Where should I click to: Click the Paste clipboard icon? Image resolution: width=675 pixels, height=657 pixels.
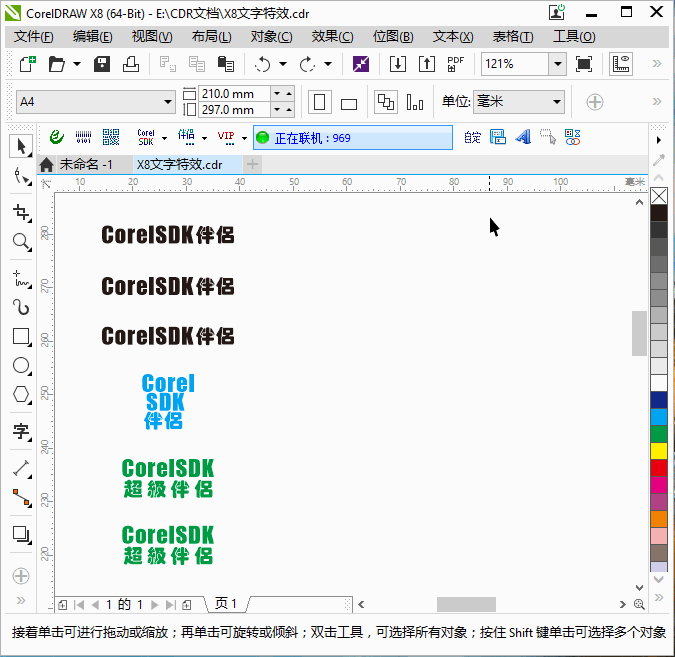coord(226,64)
